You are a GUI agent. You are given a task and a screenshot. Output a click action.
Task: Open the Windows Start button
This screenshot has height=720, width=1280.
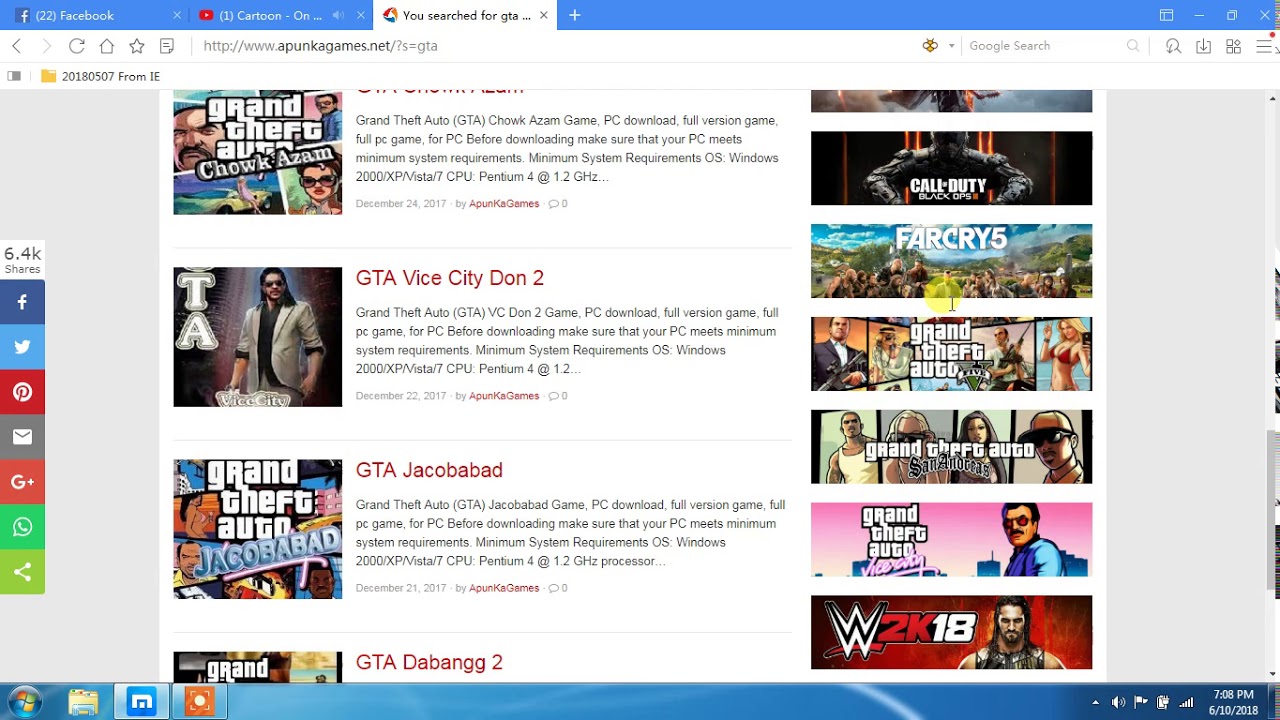(x=24, y=702)
